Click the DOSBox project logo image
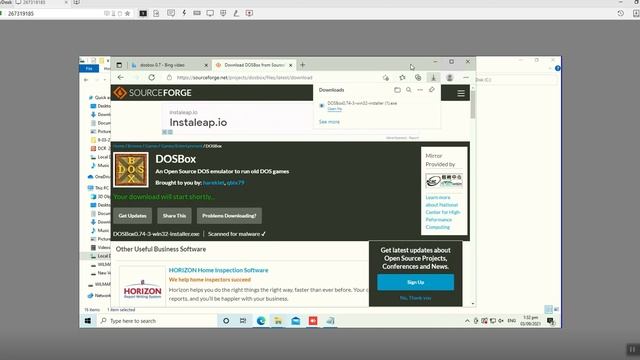640x360 pixels. [131, 170]
